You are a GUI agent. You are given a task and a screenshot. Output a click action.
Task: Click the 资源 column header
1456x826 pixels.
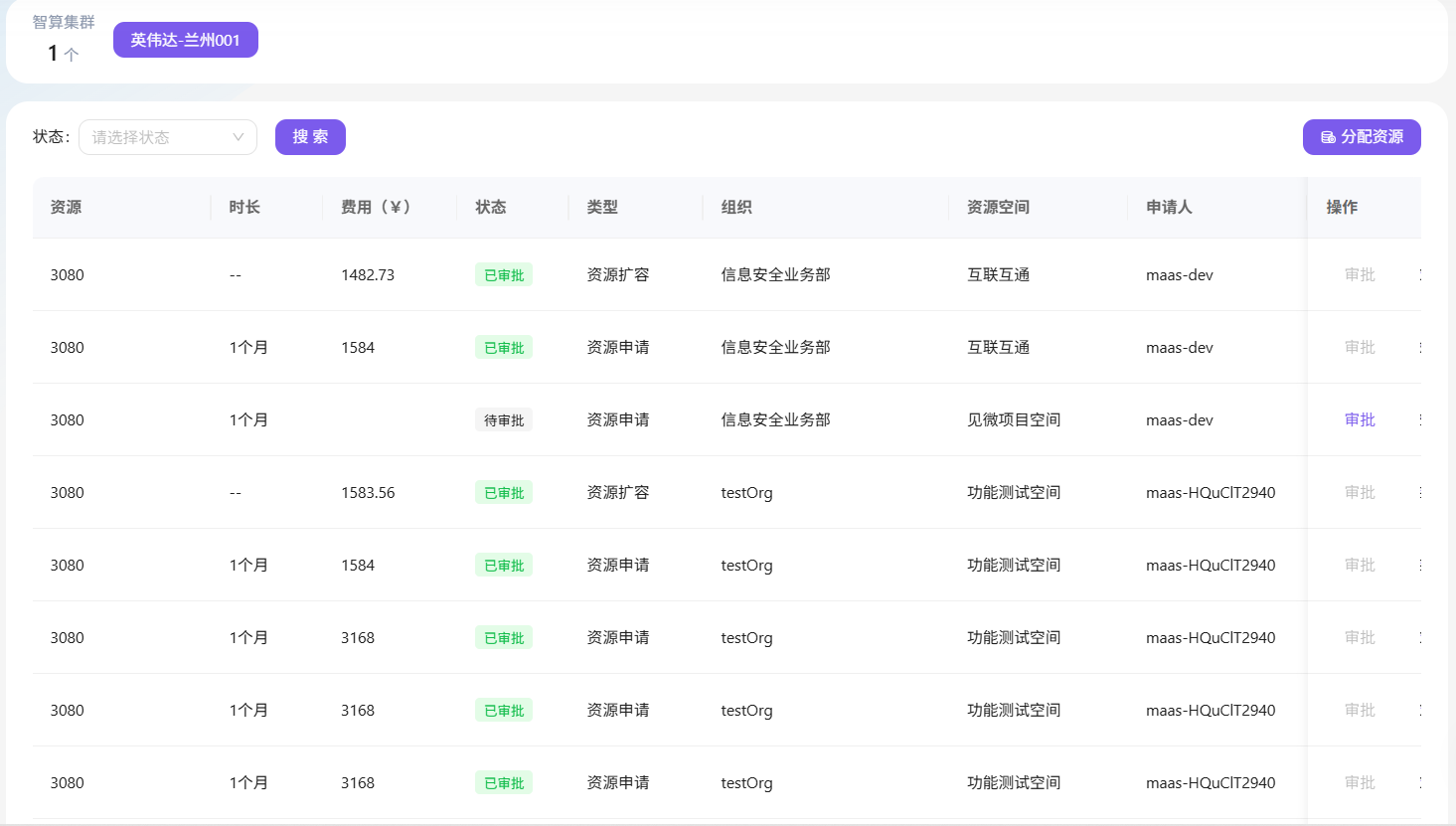pyautogui.click(x=67, y=207)
